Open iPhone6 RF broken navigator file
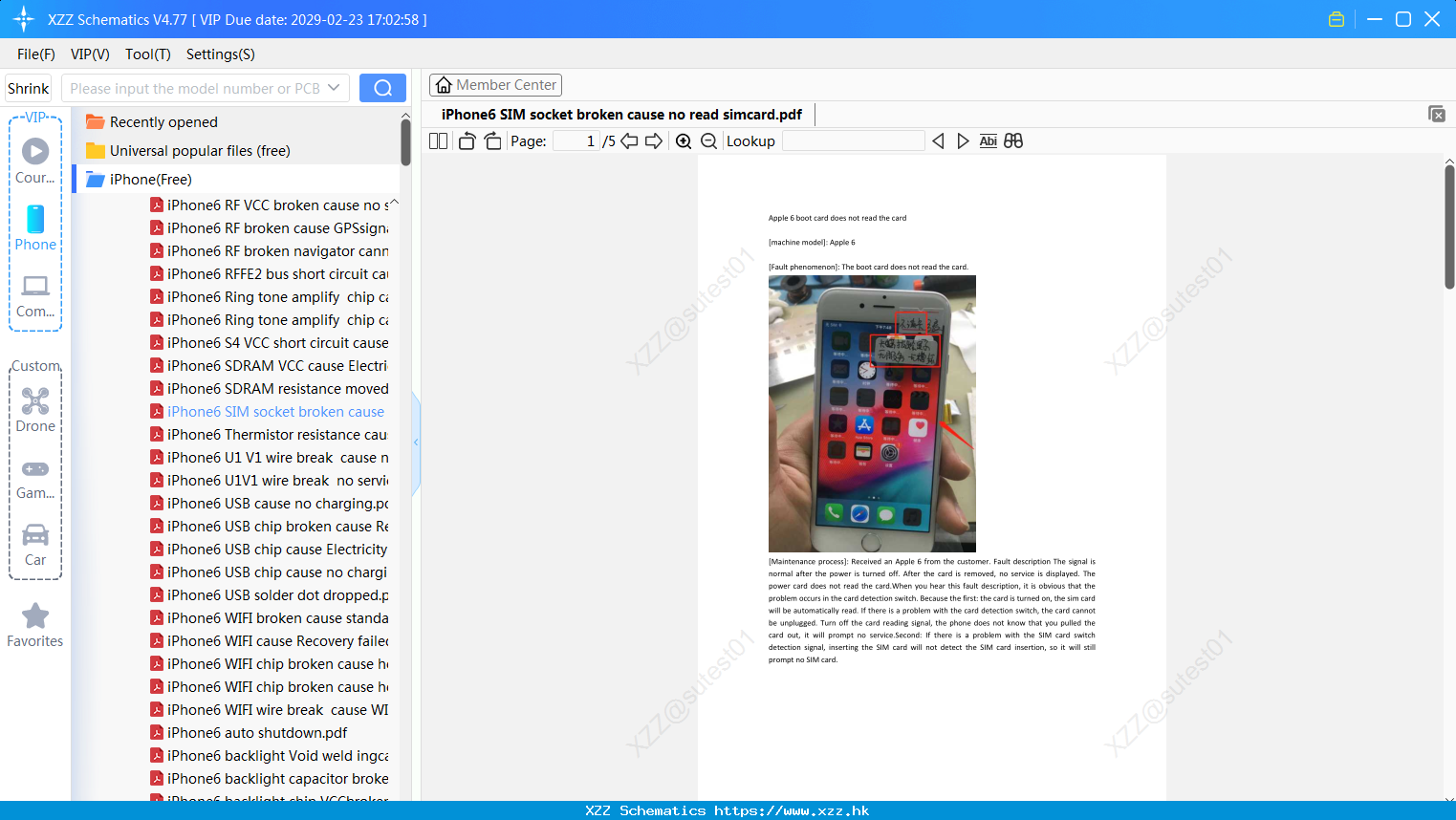Viewport: 1456px width, 820px height. coord(270,251)
